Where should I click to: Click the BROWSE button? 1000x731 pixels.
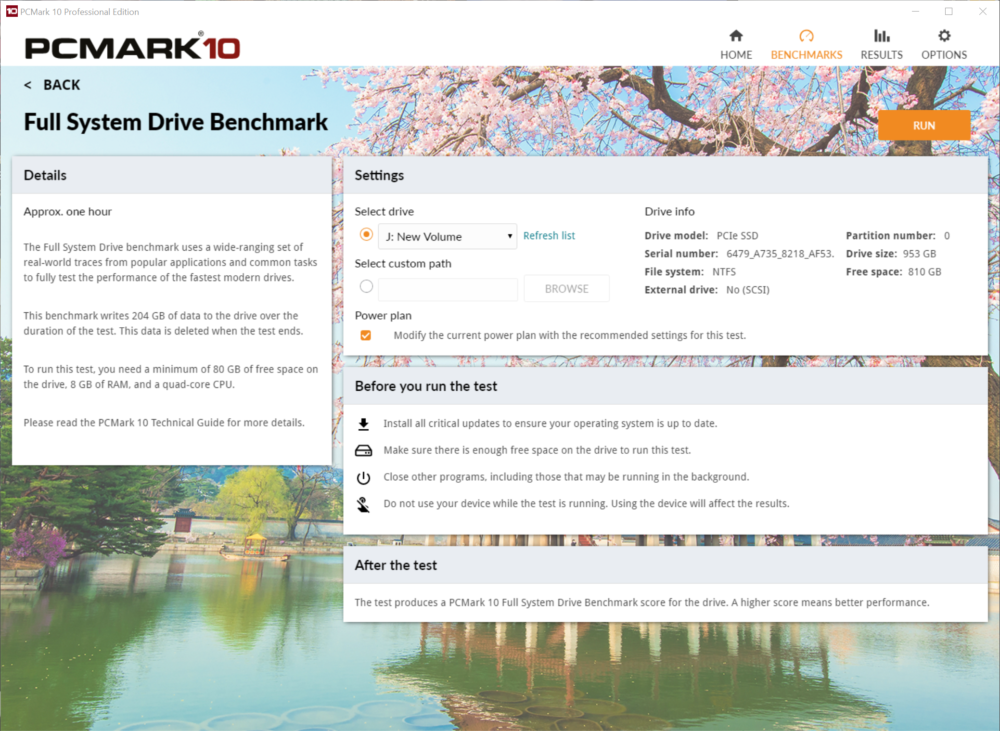coord(566,289)
